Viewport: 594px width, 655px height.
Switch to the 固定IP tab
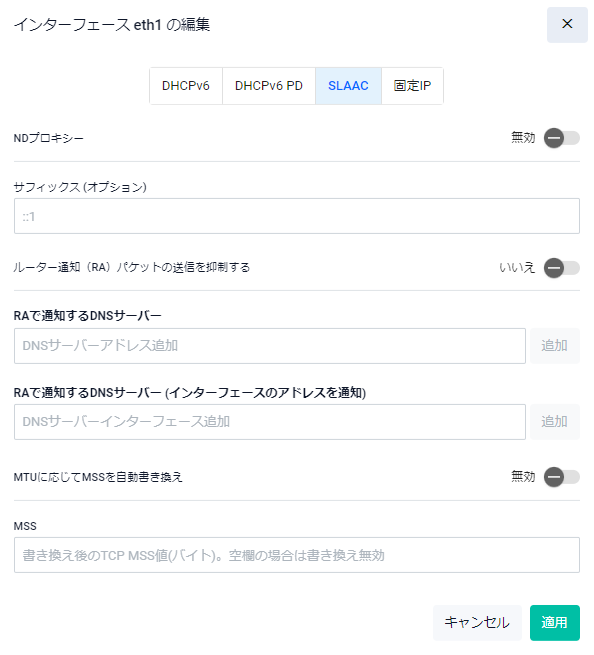(x=412, y=86)
